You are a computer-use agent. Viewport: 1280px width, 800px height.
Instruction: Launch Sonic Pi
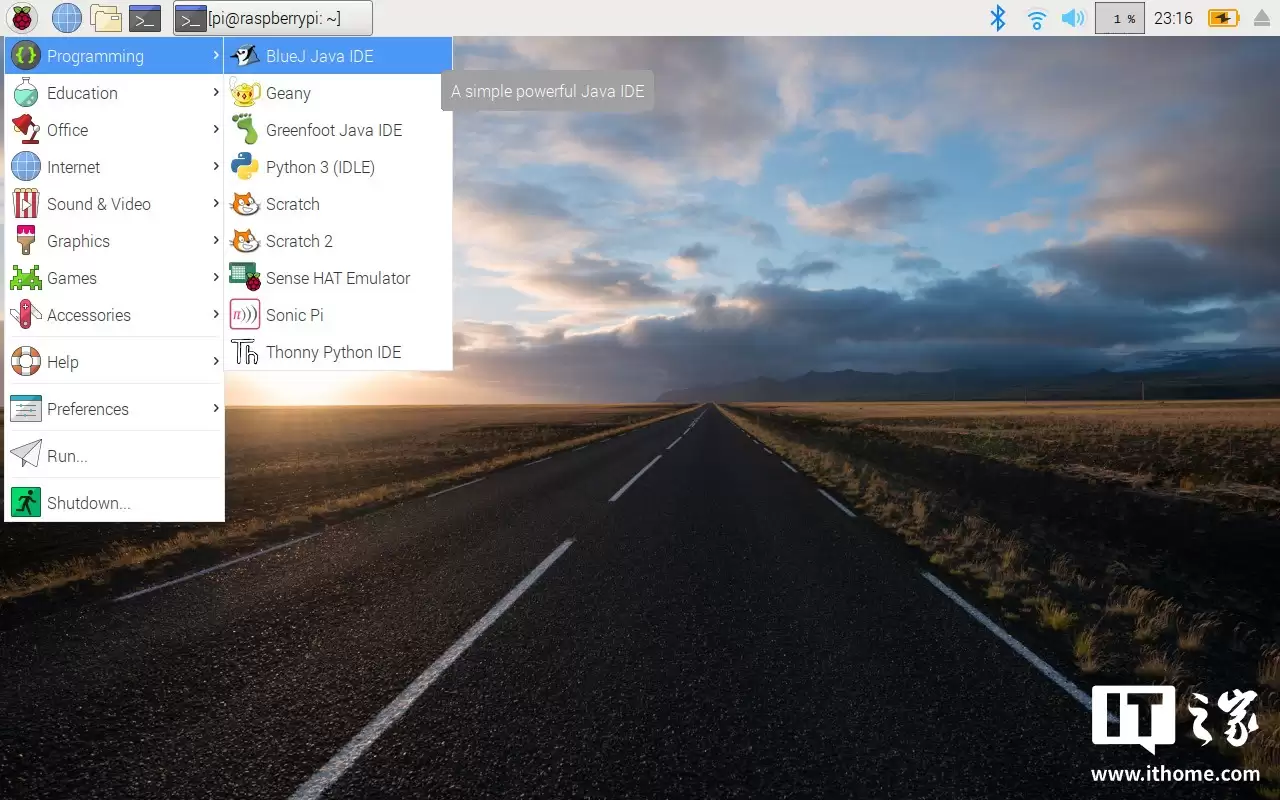coord(294,315)
